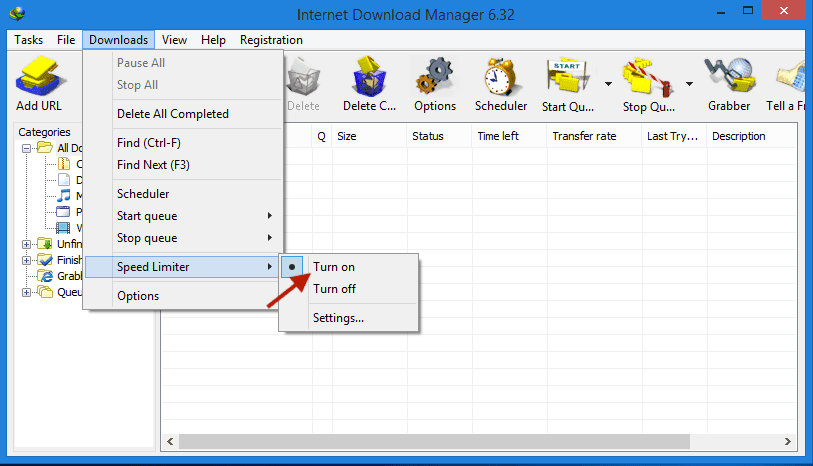813x466 pixels.
Task: Expand the Queues tree node
Action: pyautogui.click(x=26, y=292)
